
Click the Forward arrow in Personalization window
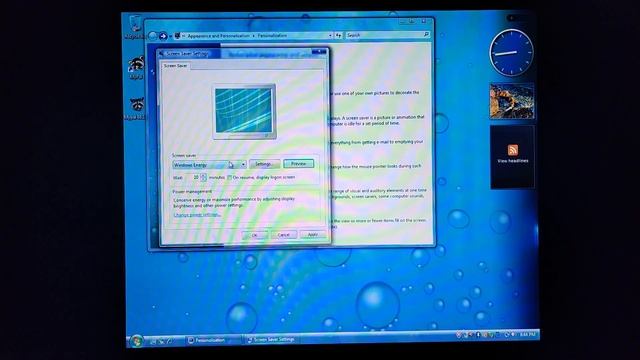tap(162, 36)
